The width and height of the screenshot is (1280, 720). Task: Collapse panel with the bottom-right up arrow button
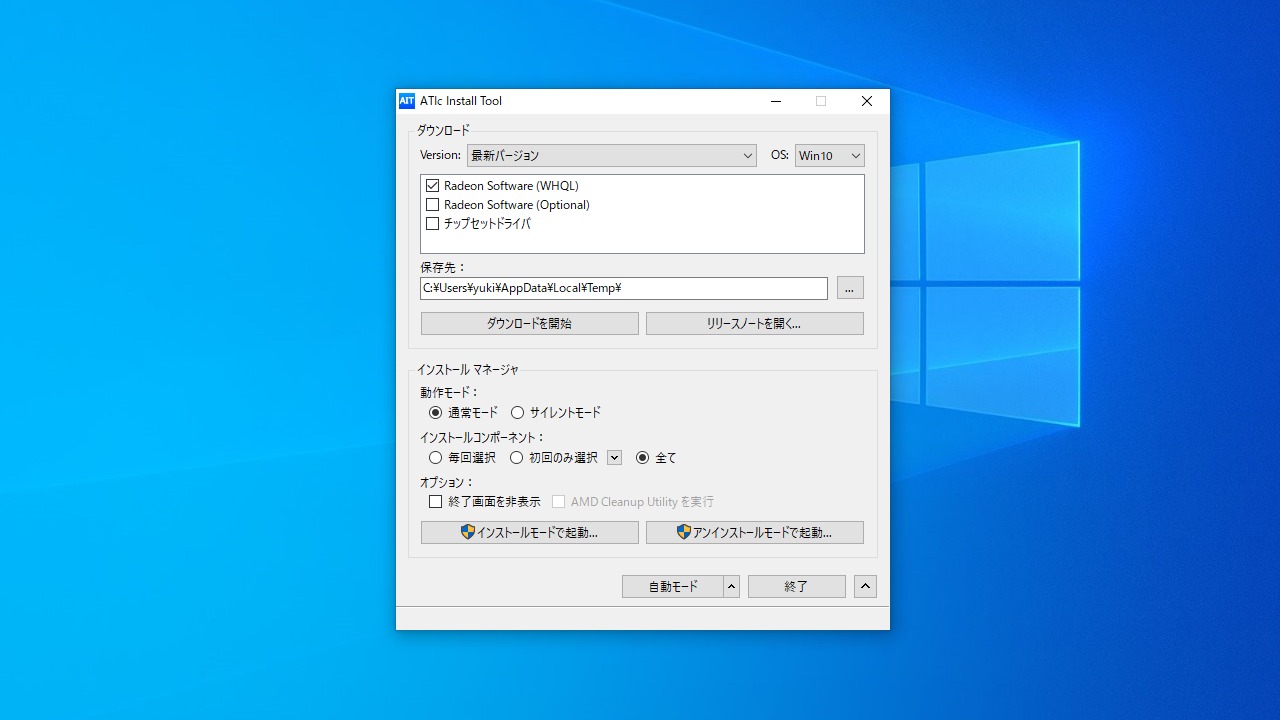tap(866, 587)
